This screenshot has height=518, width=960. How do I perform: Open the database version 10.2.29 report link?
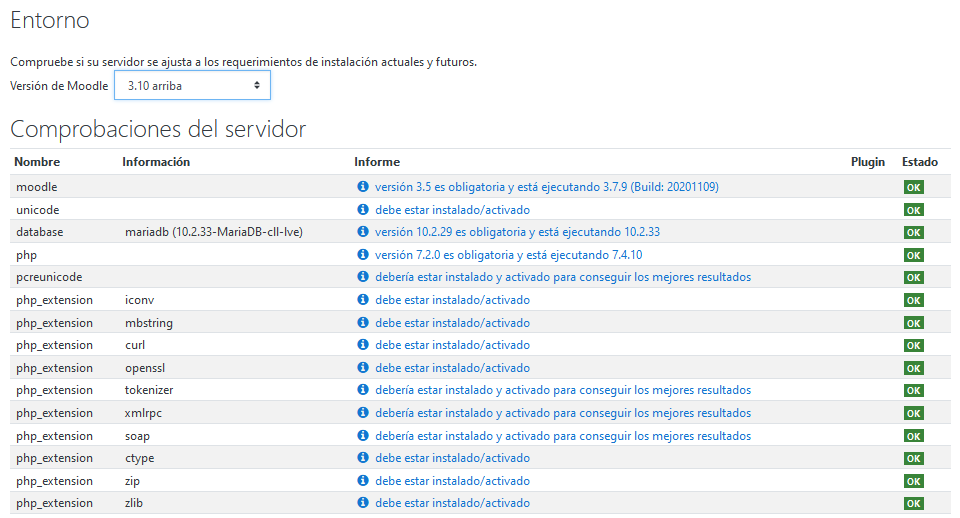tap(517, 232)
